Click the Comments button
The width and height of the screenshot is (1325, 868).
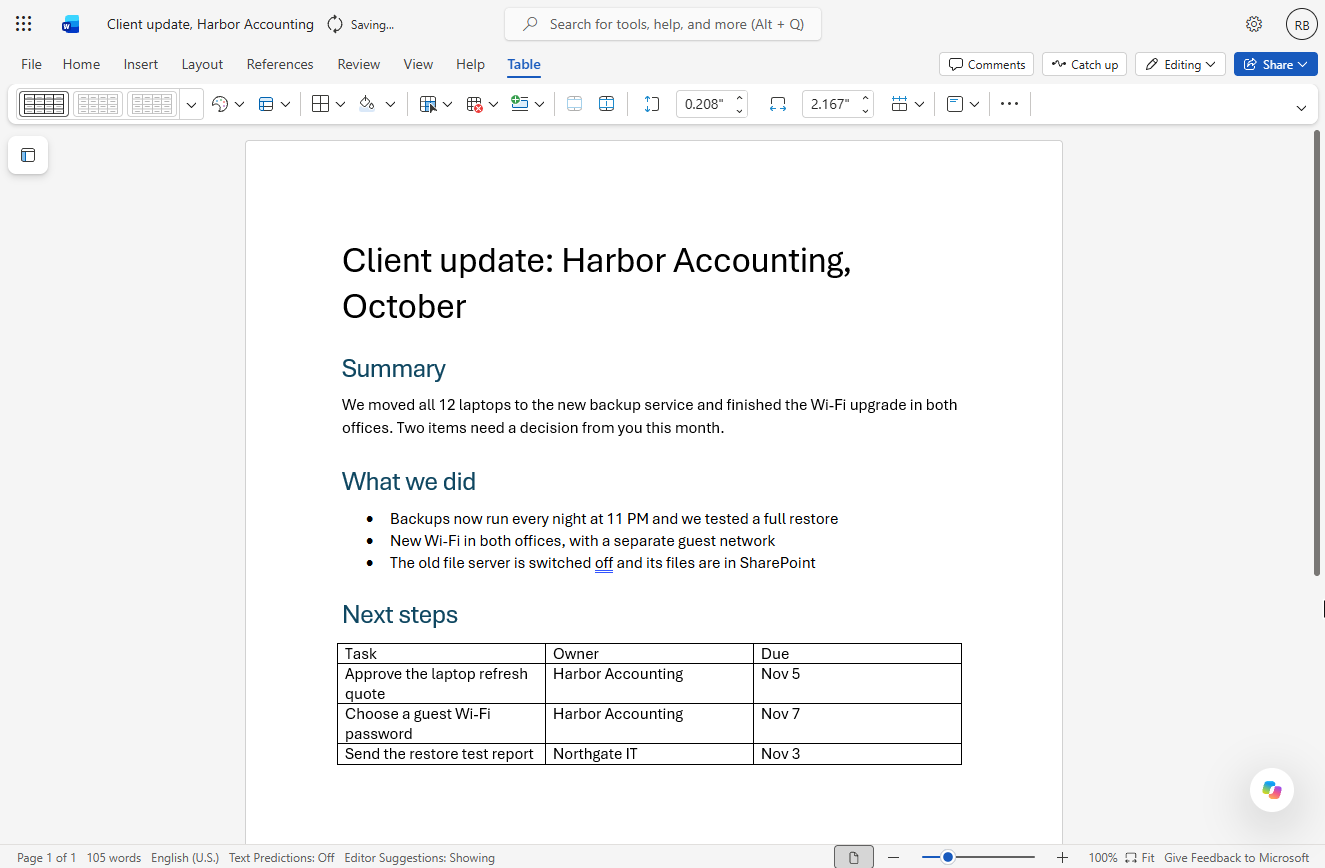[987, 64]
